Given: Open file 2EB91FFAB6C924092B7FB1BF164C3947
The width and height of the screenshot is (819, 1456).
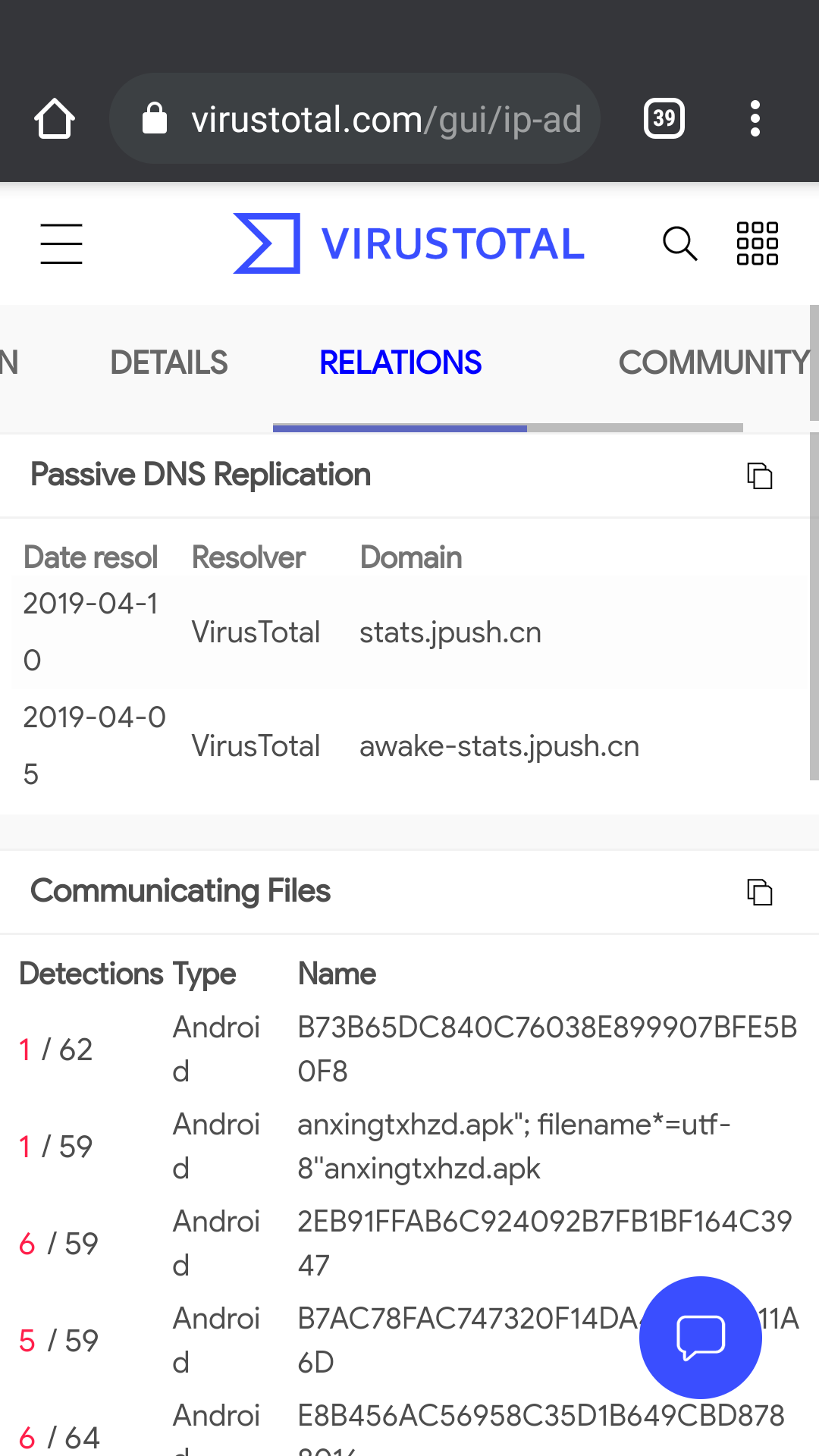Looking at the screenshot, I should click(544, 1244).
